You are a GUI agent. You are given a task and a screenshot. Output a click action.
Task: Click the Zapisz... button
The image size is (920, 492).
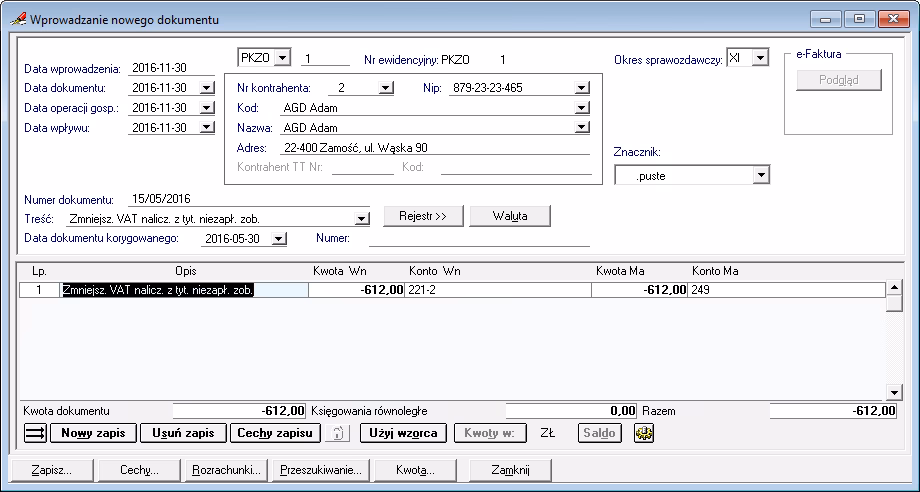50,469
